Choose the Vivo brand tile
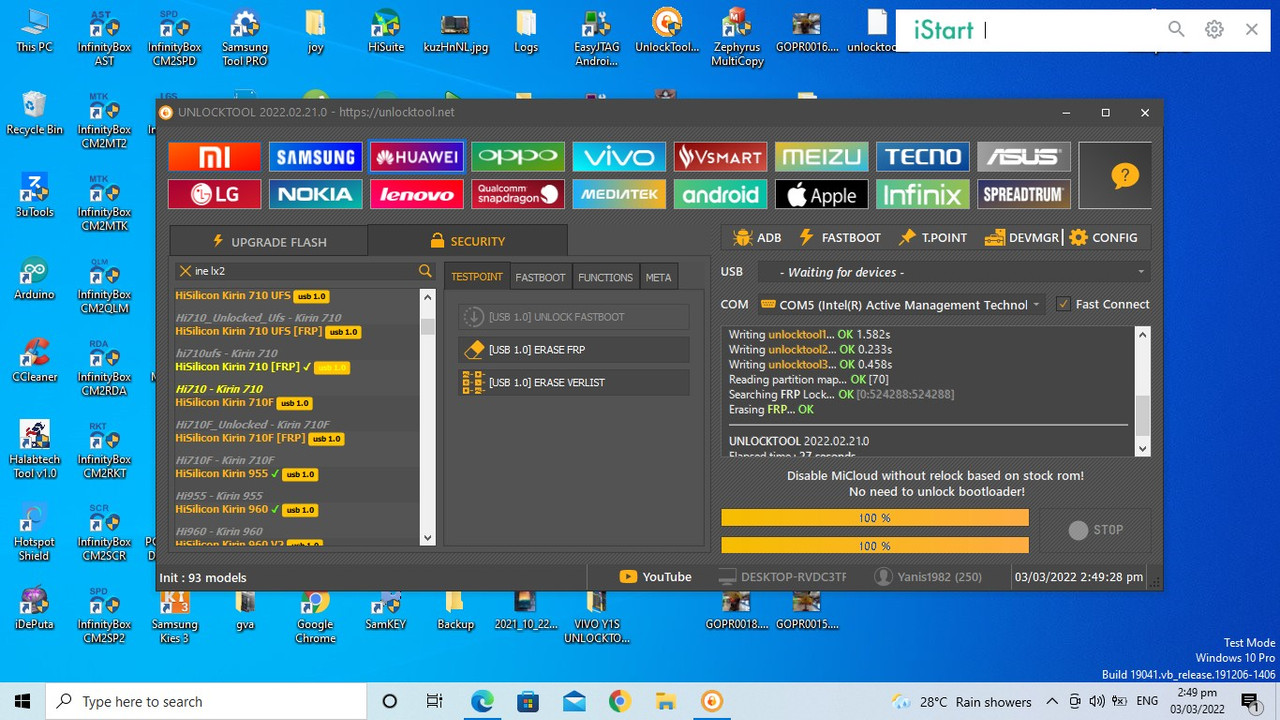 (618, 156)
